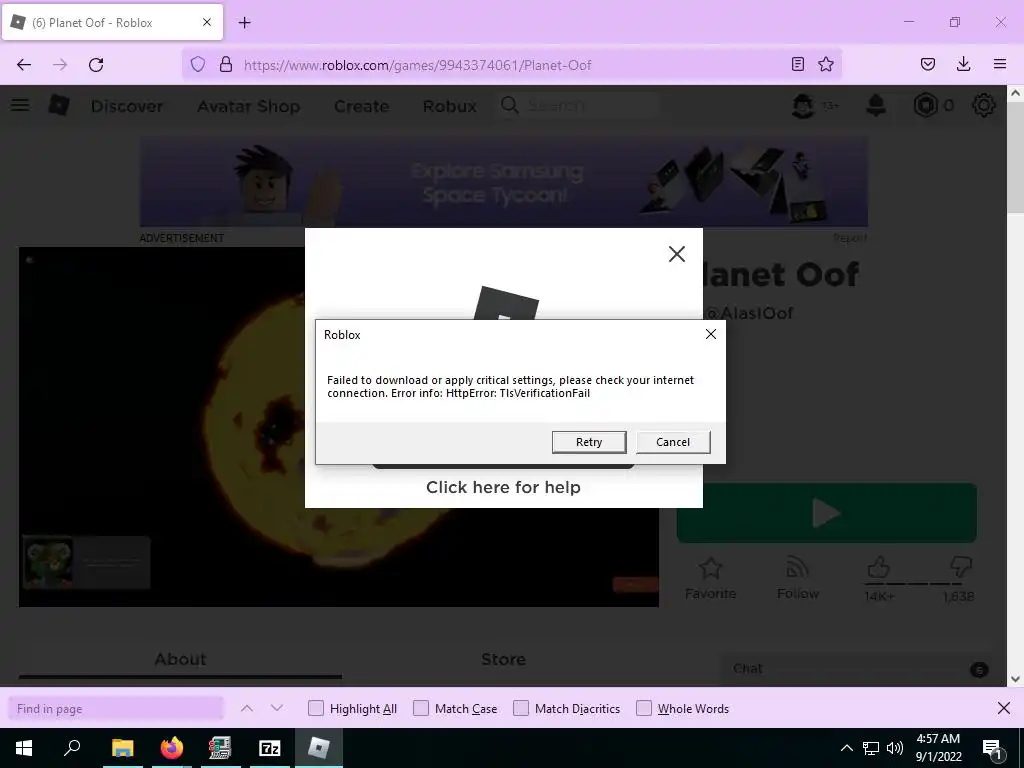
Task: Toggle reader view icon in the address bar
Action: coord(797,64)
